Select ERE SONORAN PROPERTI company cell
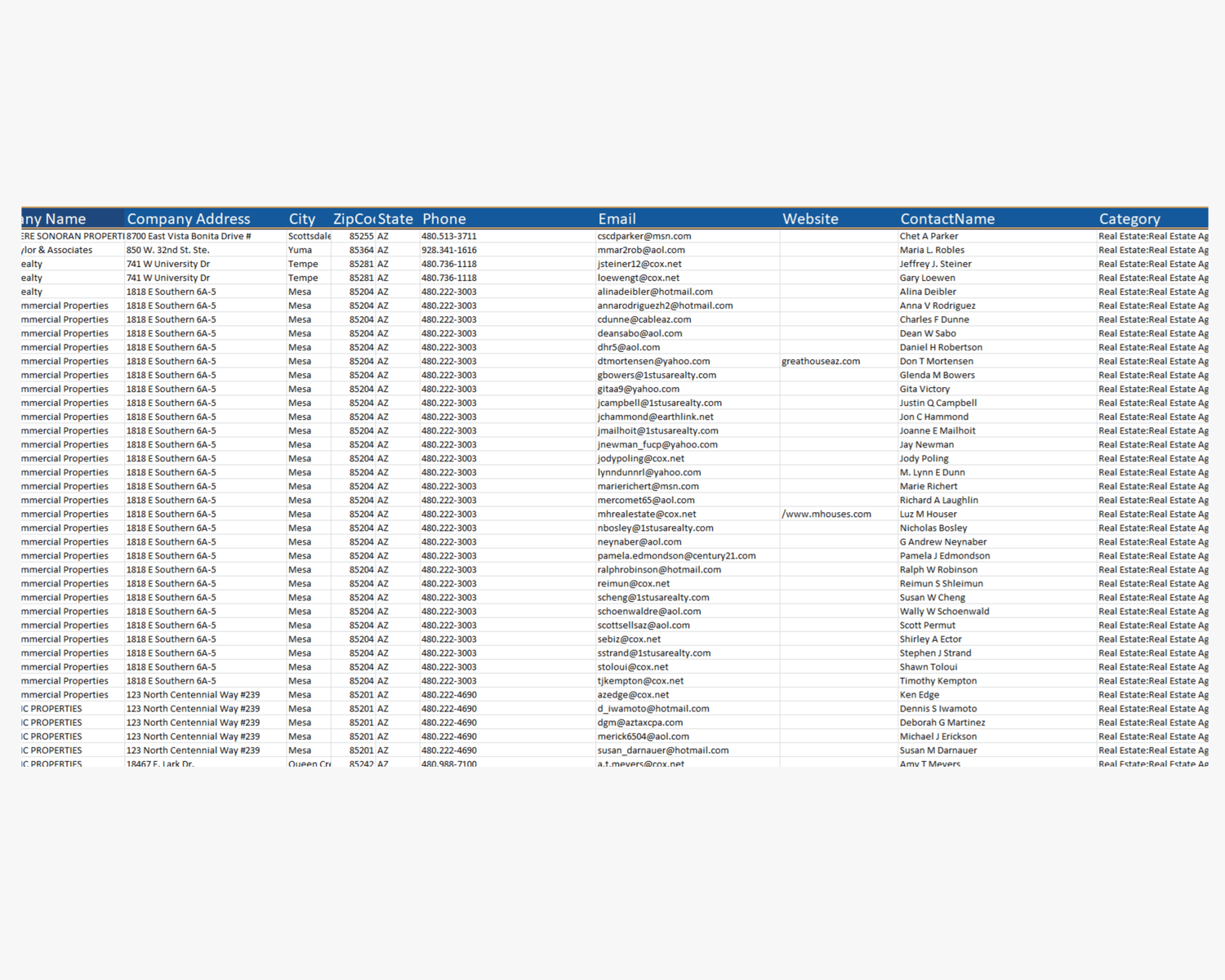1225x980 pixels. [73, 236]
